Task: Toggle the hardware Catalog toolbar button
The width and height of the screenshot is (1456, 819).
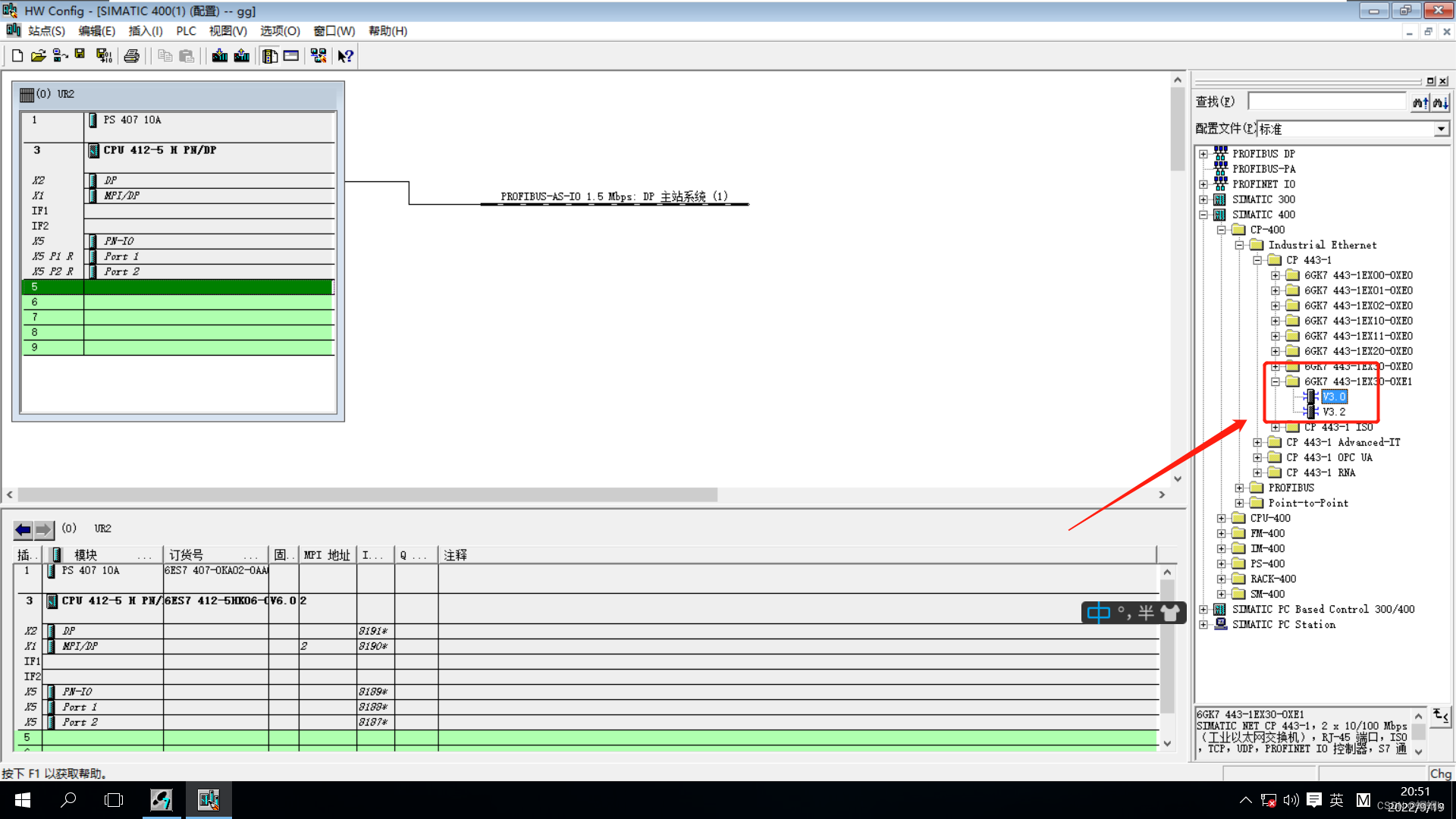Action: (x=270, y=55)
